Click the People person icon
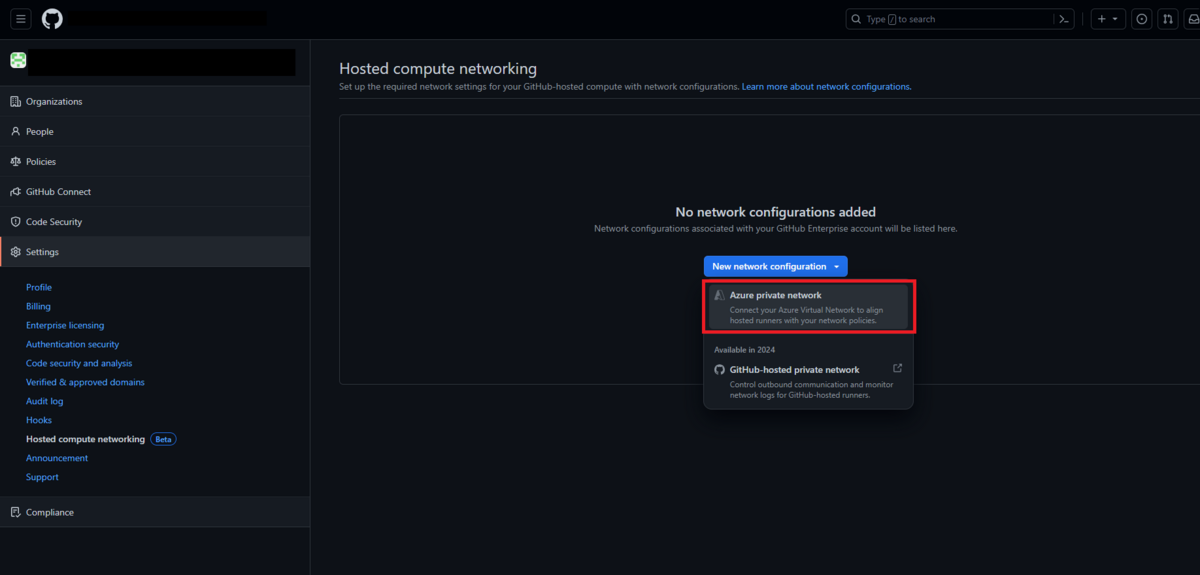 15,131
